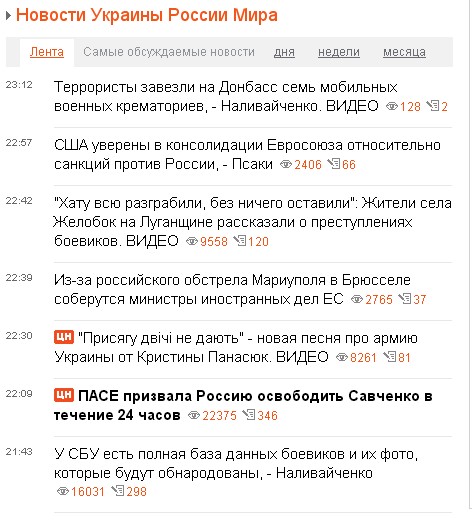Click the ЦН badge on the ПАСЕ headline
This screenshot has width=472, height=521.
64,395
